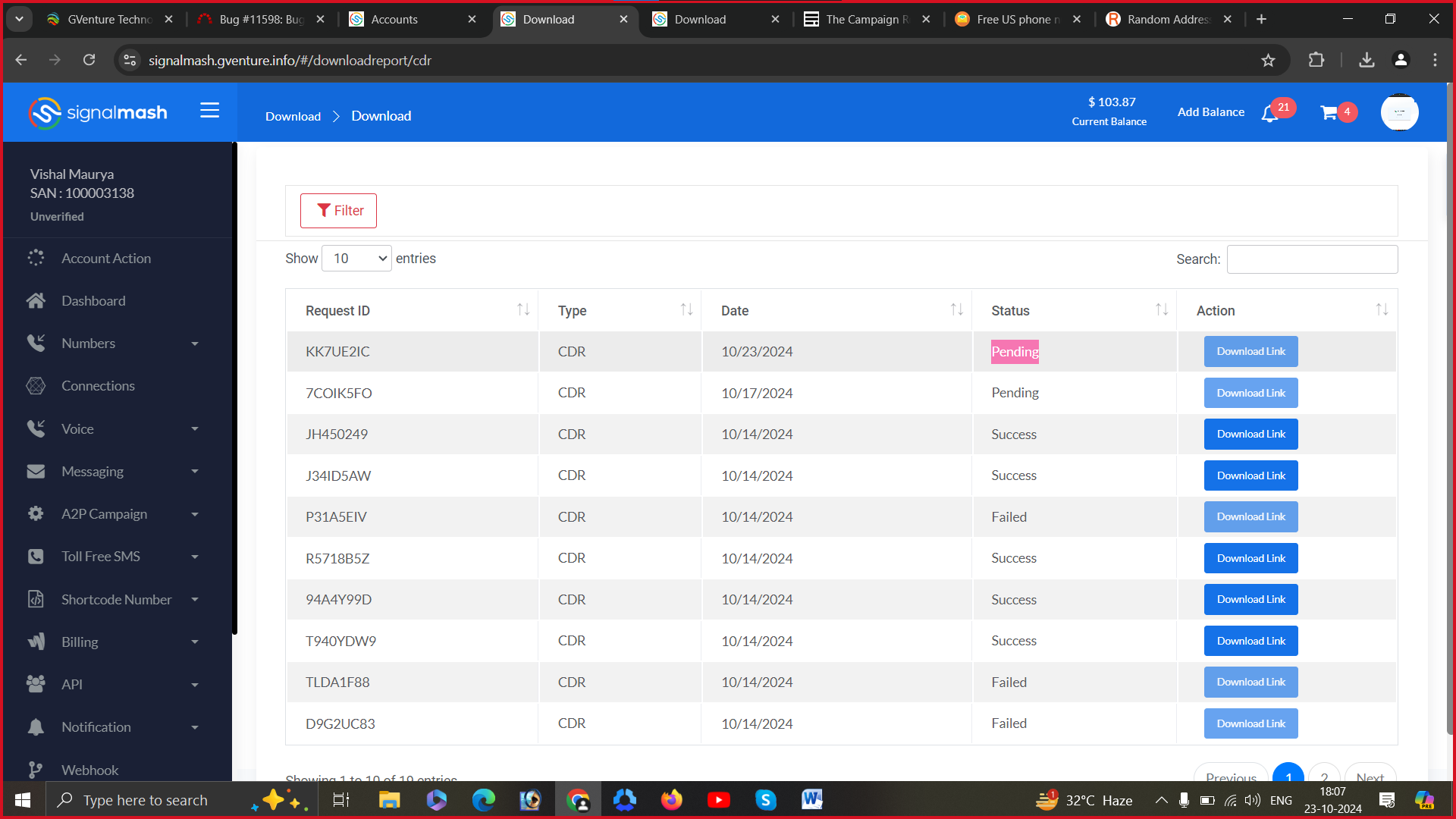Click the red Filter button

[x=338, y=211]
